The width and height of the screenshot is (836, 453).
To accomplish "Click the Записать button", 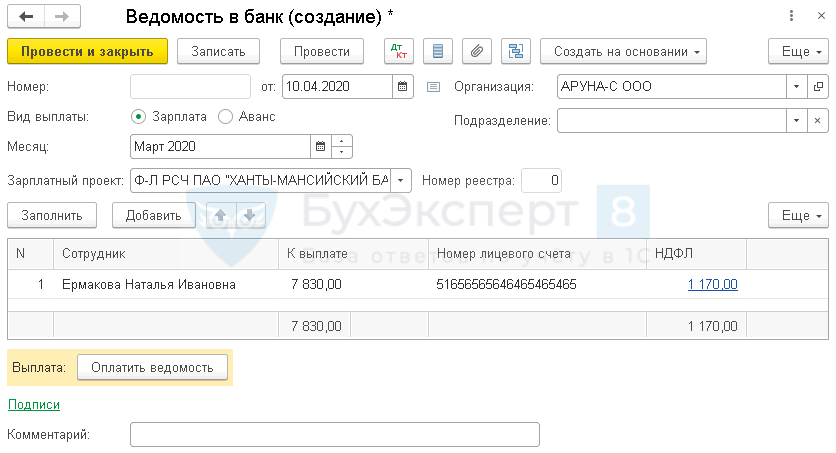I will pyautogui.click(x=218, y=51).
